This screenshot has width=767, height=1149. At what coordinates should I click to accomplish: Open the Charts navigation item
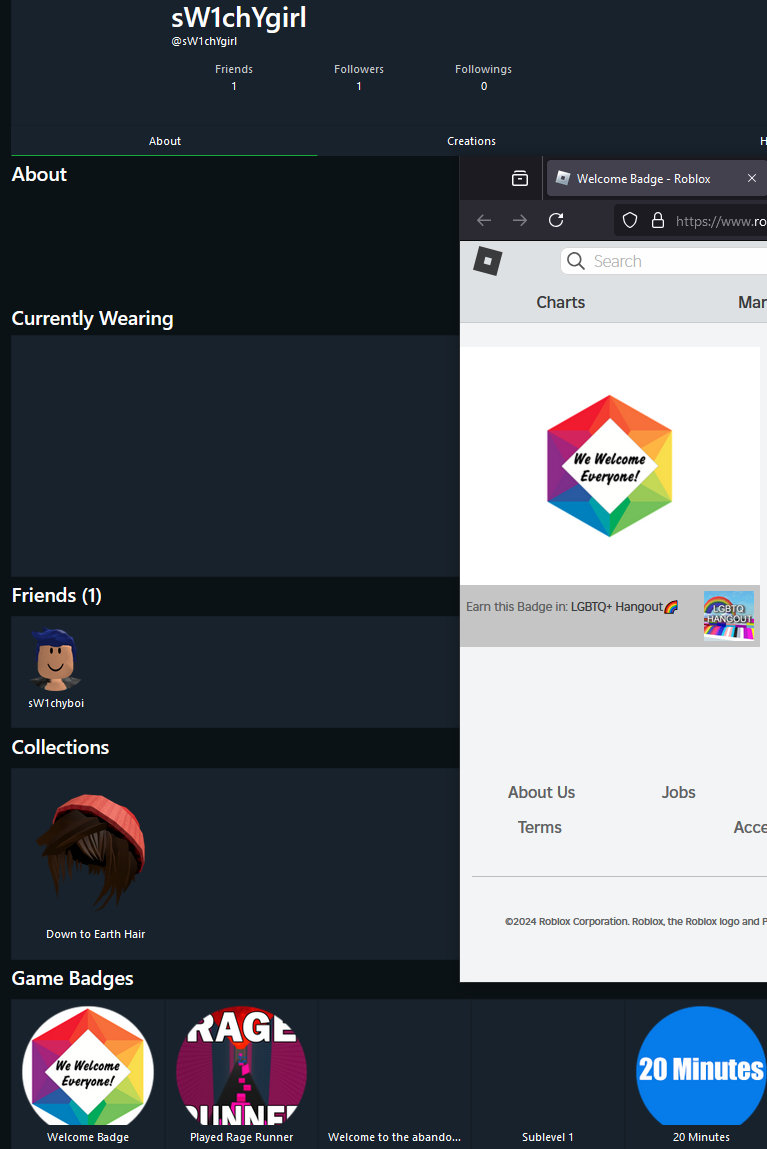(x=560, y=302)
